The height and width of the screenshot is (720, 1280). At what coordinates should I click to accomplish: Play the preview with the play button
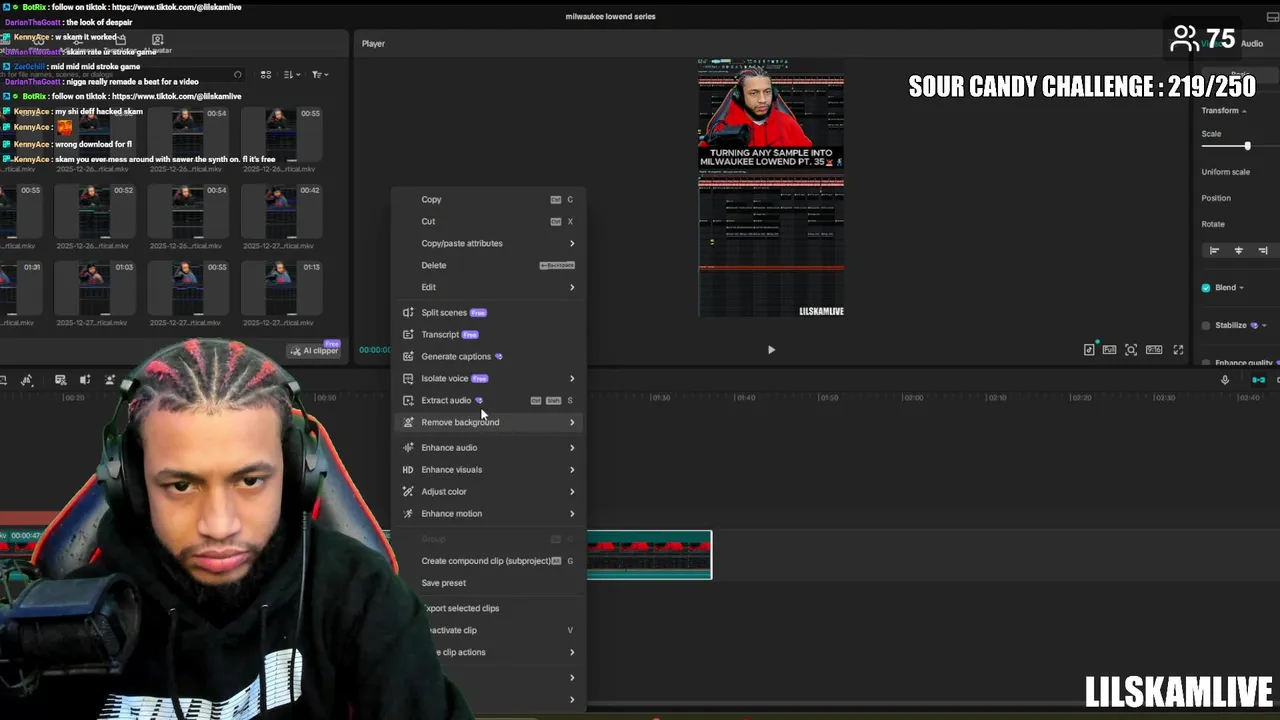pyautogui.click(x=771, y=350)
